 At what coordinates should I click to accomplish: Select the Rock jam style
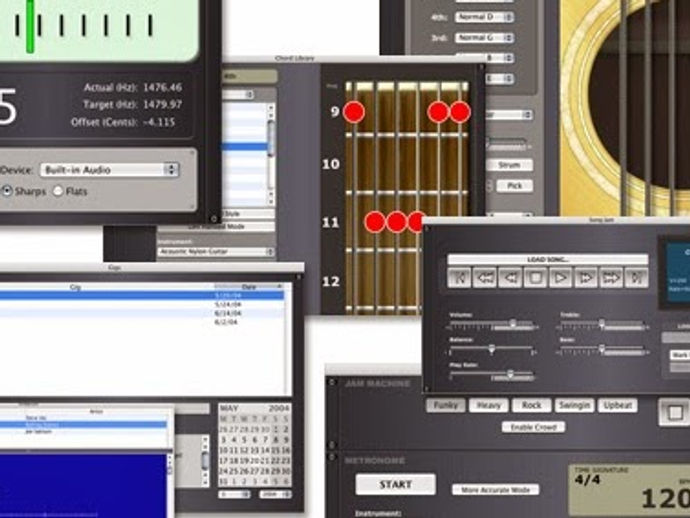(532, 405)
